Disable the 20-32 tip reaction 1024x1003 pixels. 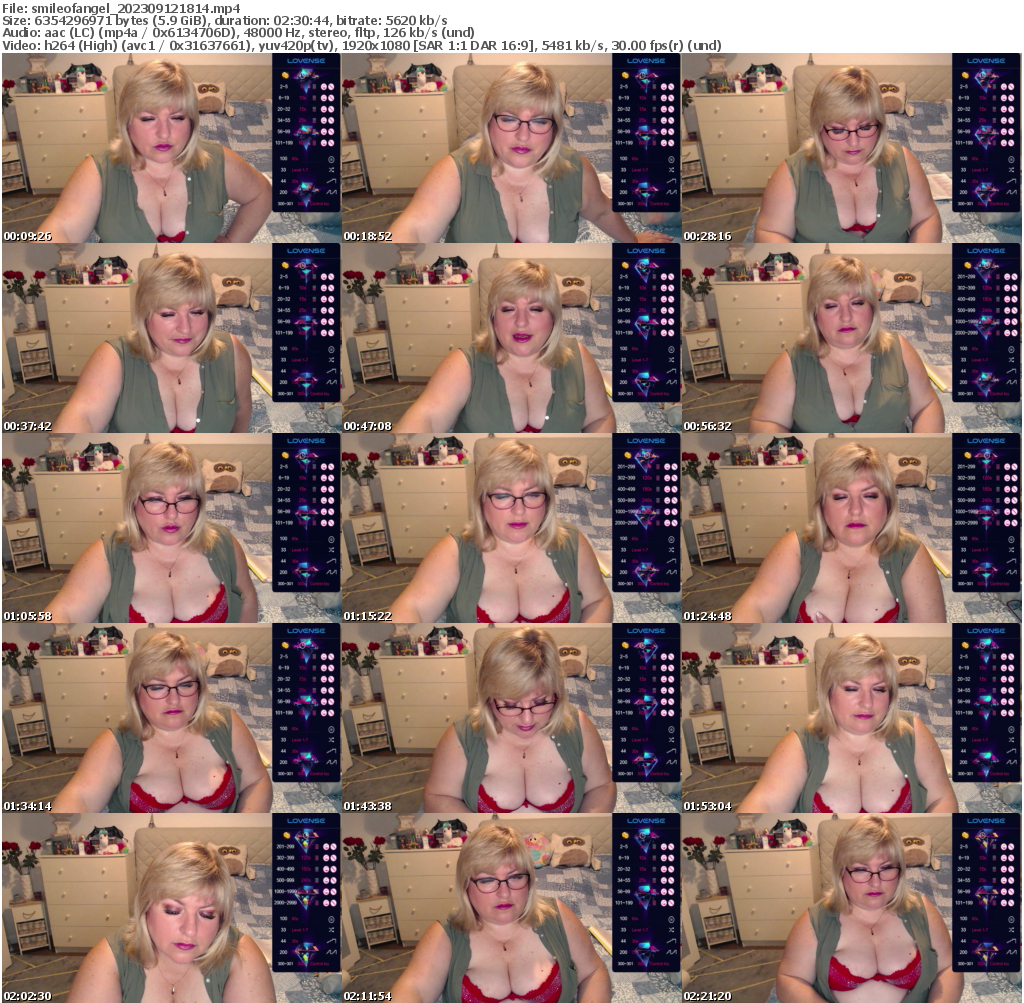coord(331,109)
